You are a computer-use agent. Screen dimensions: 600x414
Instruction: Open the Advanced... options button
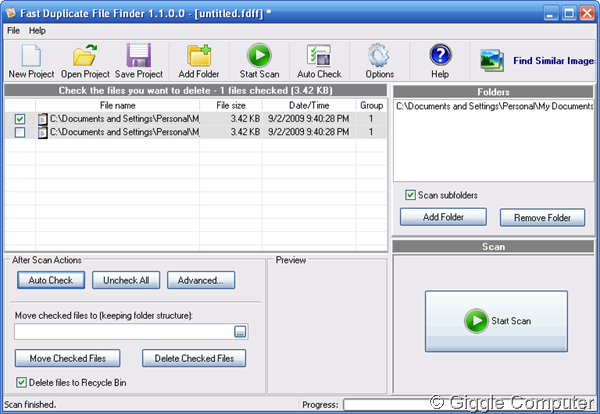point(201,280)
